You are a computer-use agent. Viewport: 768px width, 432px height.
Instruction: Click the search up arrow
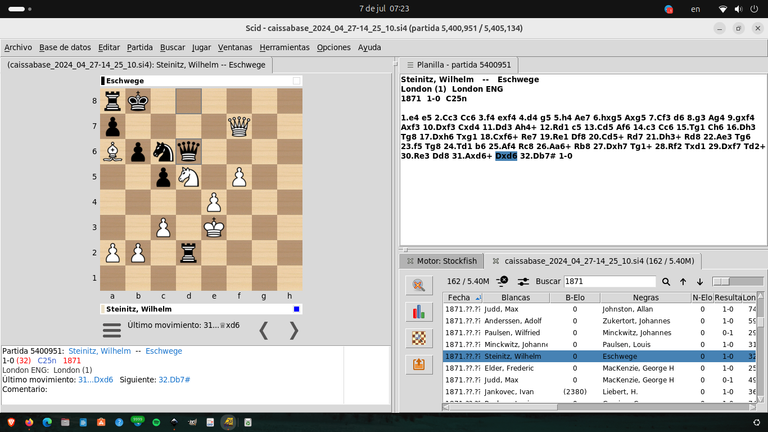[683, 281]
